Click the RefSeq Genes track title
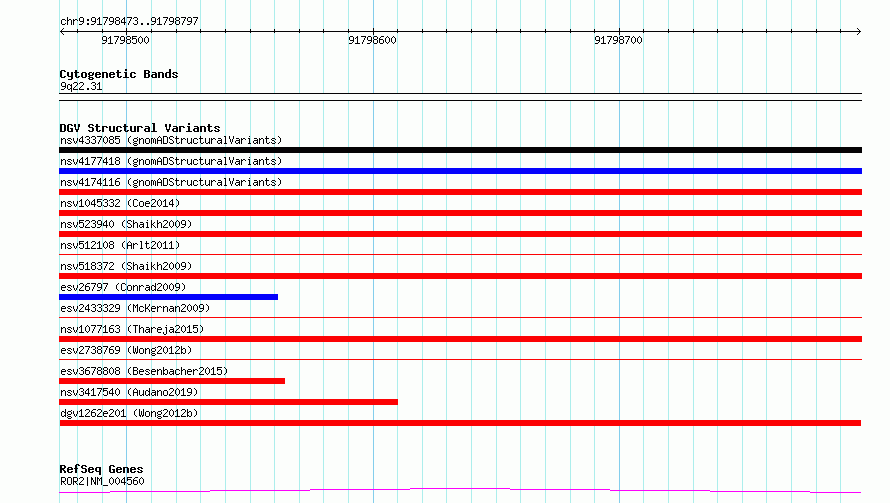 click(x=101, y=469)
